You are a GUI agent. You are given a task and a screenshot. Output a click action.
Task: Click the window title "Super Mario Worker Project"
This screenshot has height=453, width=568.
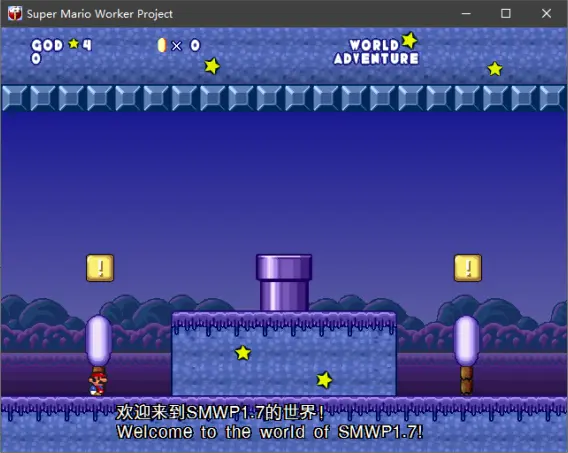click(x=100, y=14)
